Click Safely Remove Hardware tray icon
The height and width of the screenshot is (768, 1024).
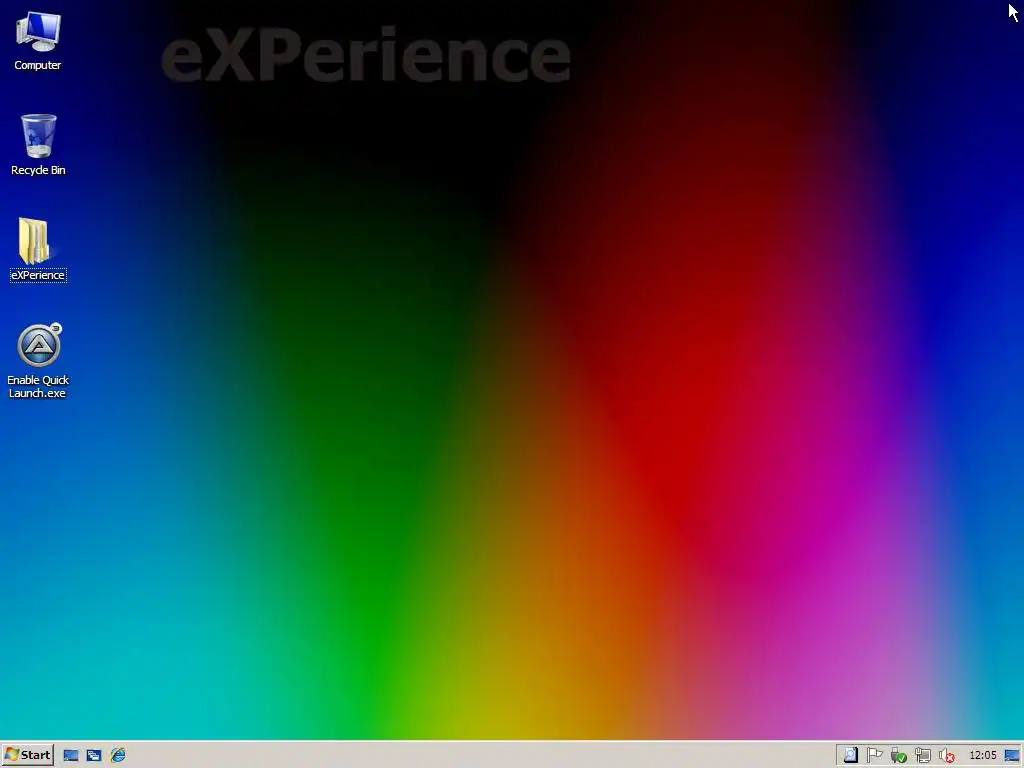(899, 756)
